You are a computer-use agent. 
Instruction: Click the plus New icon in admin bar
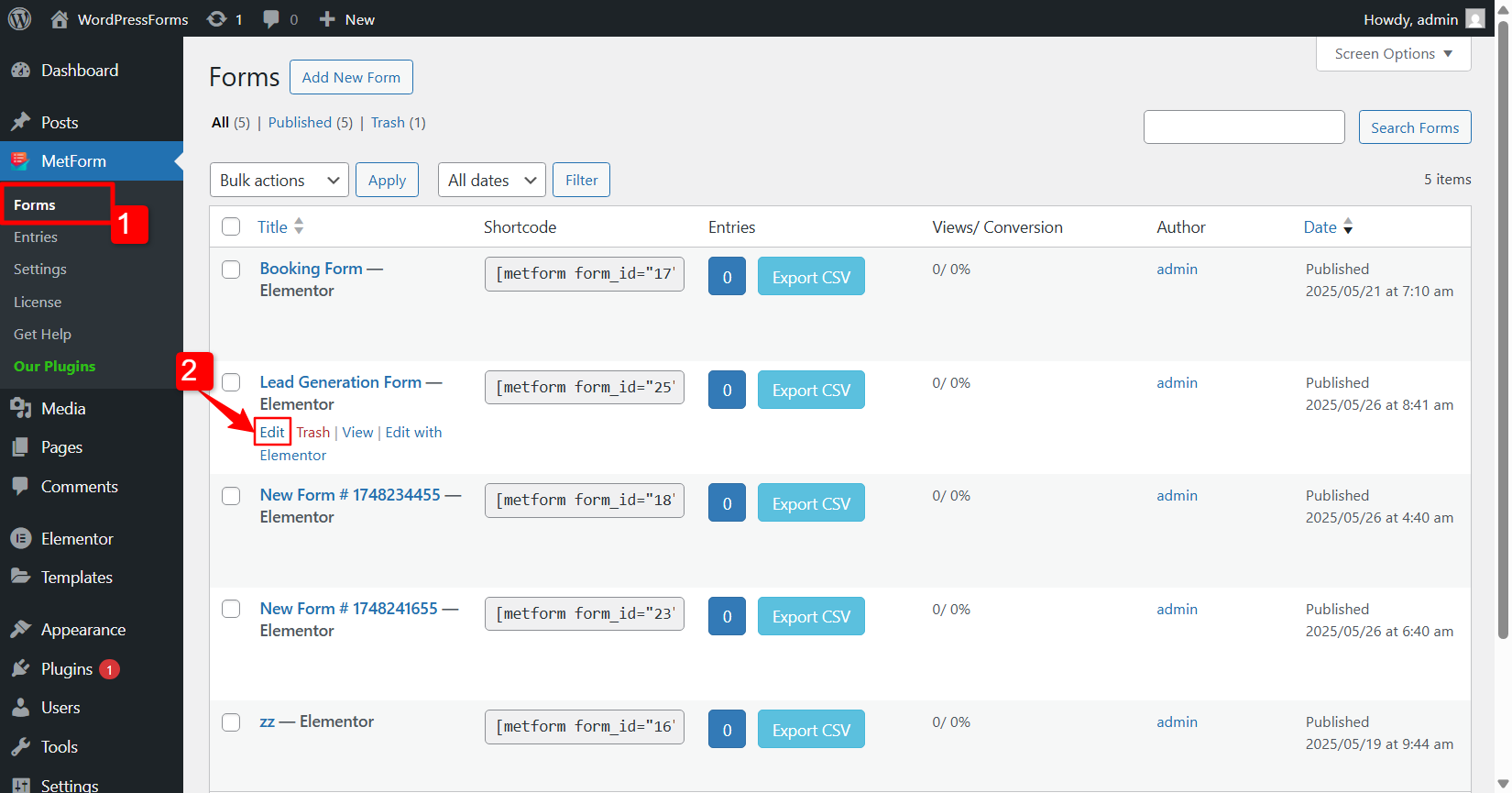pos(327,19)
